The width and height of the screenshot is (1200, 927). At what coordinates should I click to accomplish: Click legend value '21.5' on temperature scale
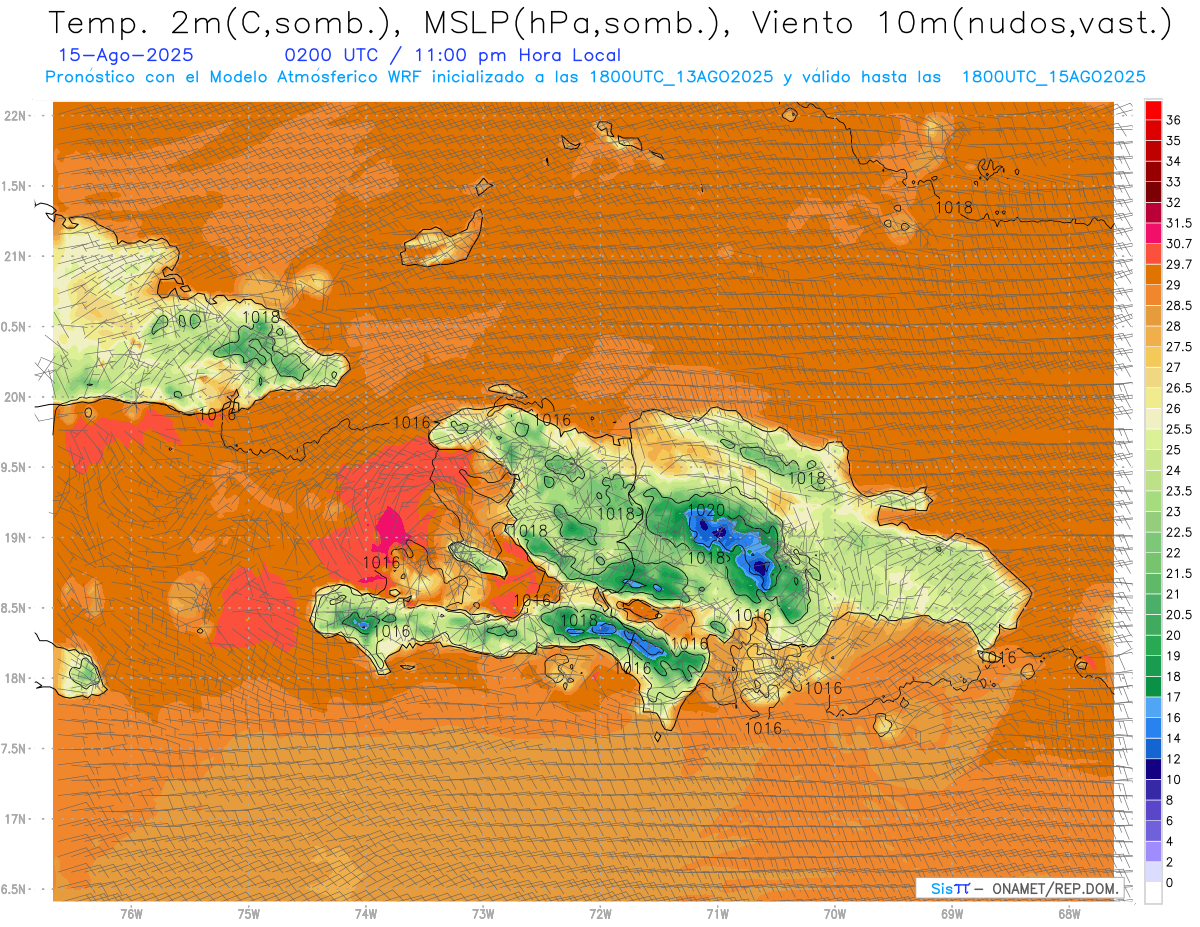pyautogui.click(x=1179, y=574)
